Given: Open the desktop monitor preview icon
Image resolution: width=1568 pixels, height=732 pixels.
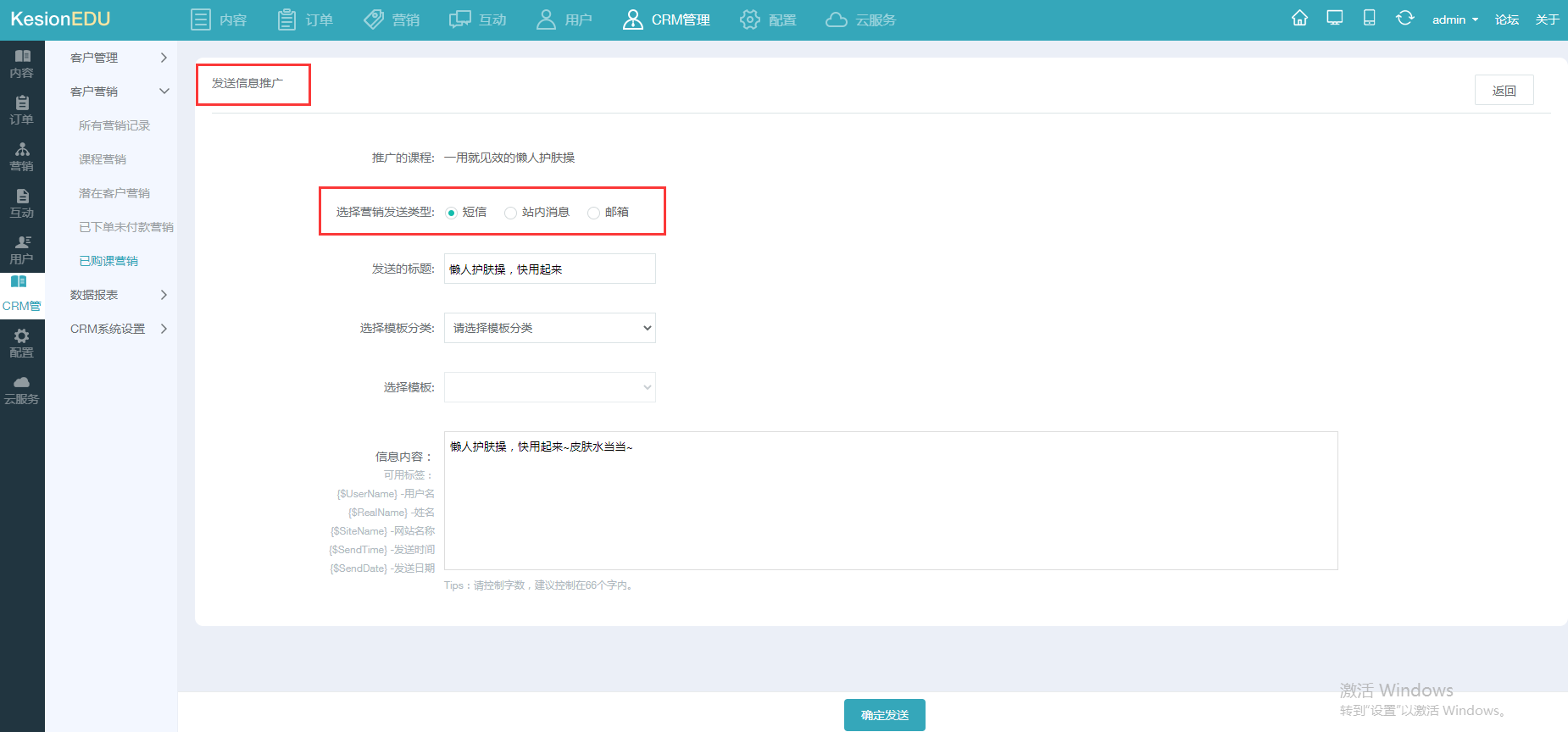Looking at the screenshot, I should pos(1335,18).
